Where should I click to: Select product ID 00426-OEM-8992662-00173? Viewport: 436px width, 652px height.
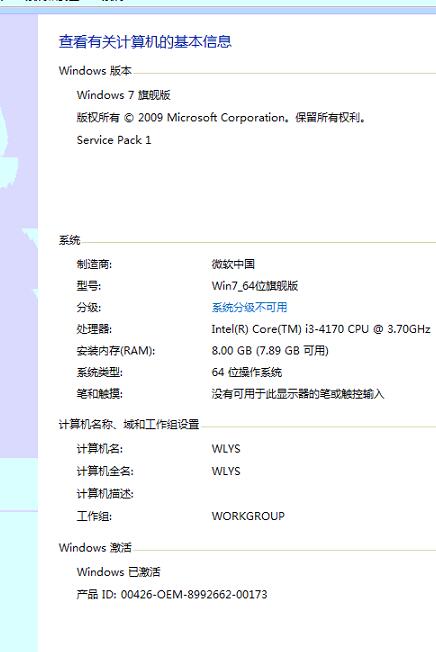pos(172,595)
